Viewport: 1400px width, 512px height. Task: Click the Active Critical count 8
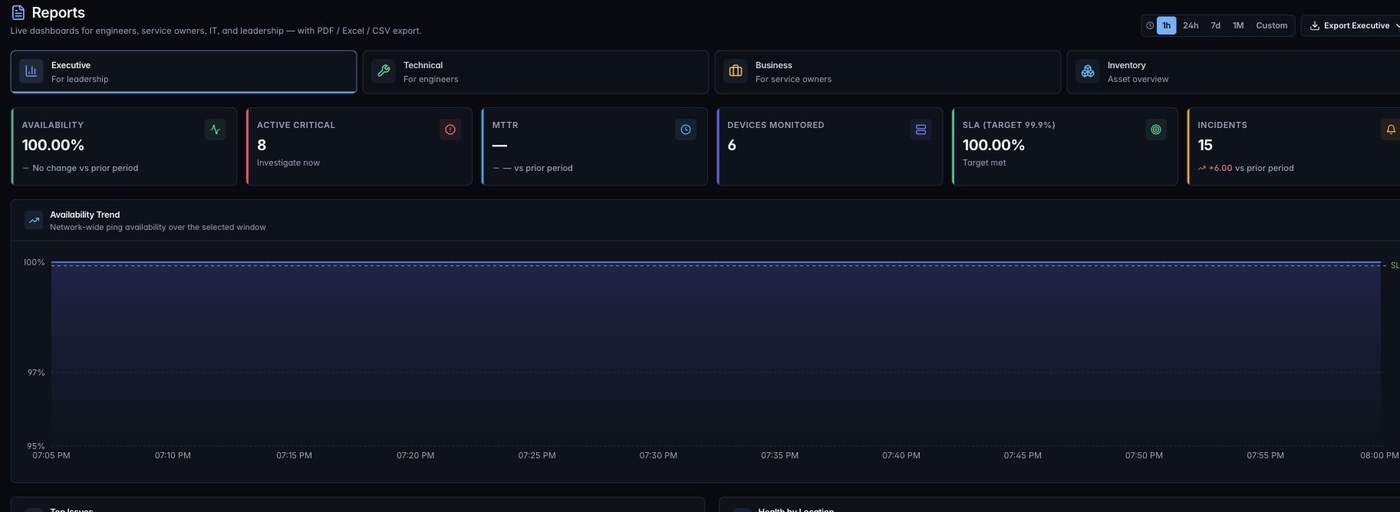(262, 145)
